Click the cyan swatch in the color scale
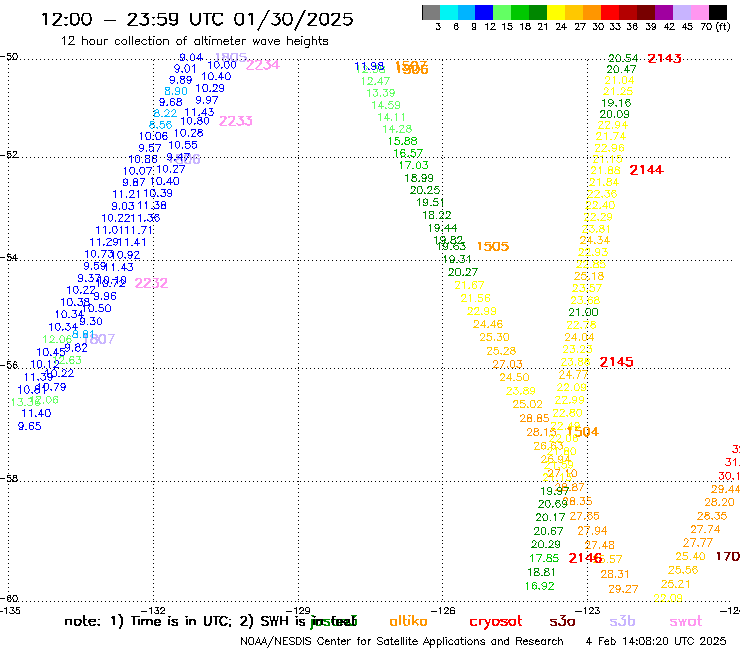 [449, 12]
